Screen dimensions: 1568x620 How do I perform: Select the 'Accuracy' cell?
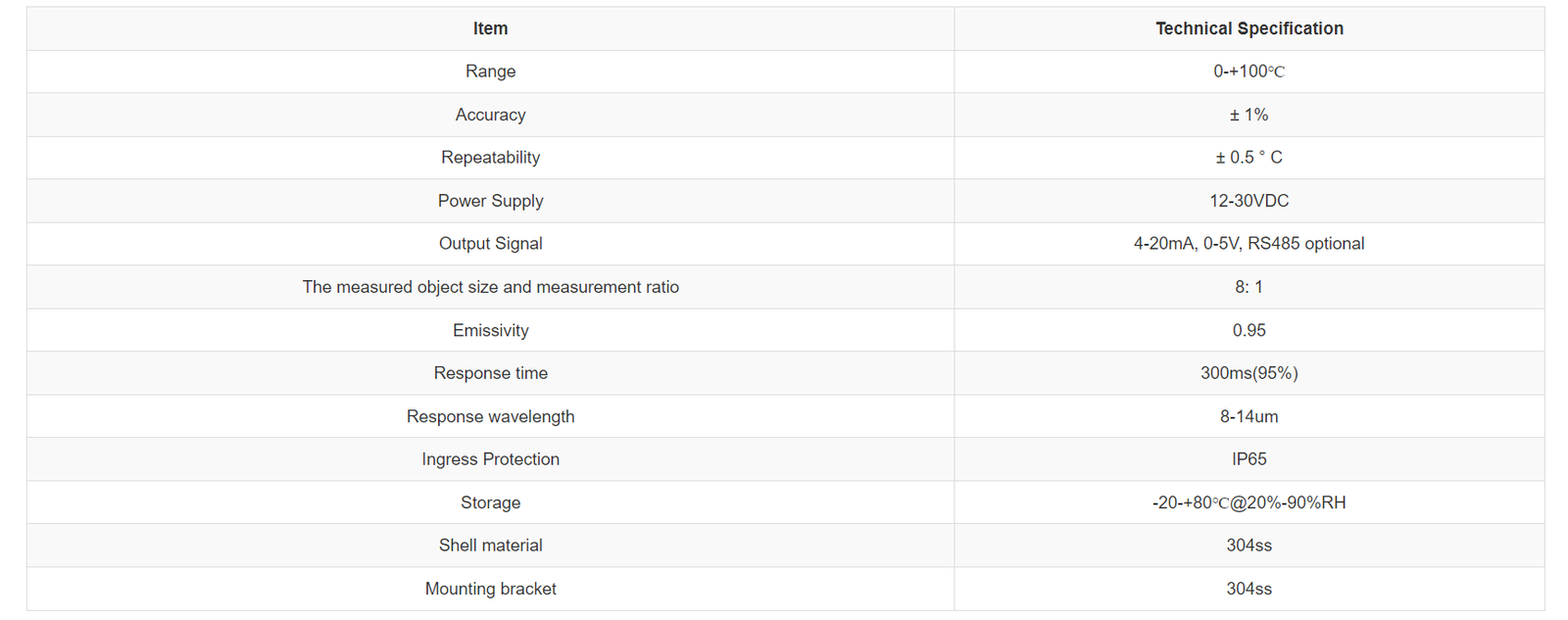tap(490, 115)
